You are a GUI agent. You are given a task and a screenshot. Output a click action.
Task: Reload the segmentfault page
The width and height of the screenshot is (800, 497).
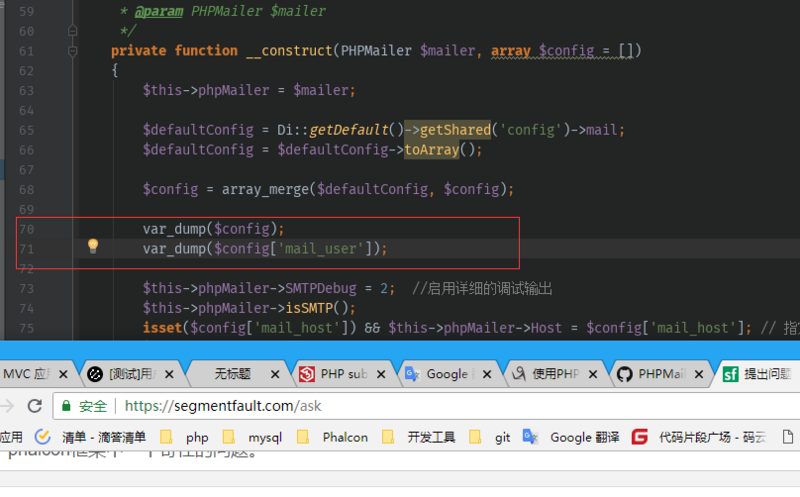(35, 406)
